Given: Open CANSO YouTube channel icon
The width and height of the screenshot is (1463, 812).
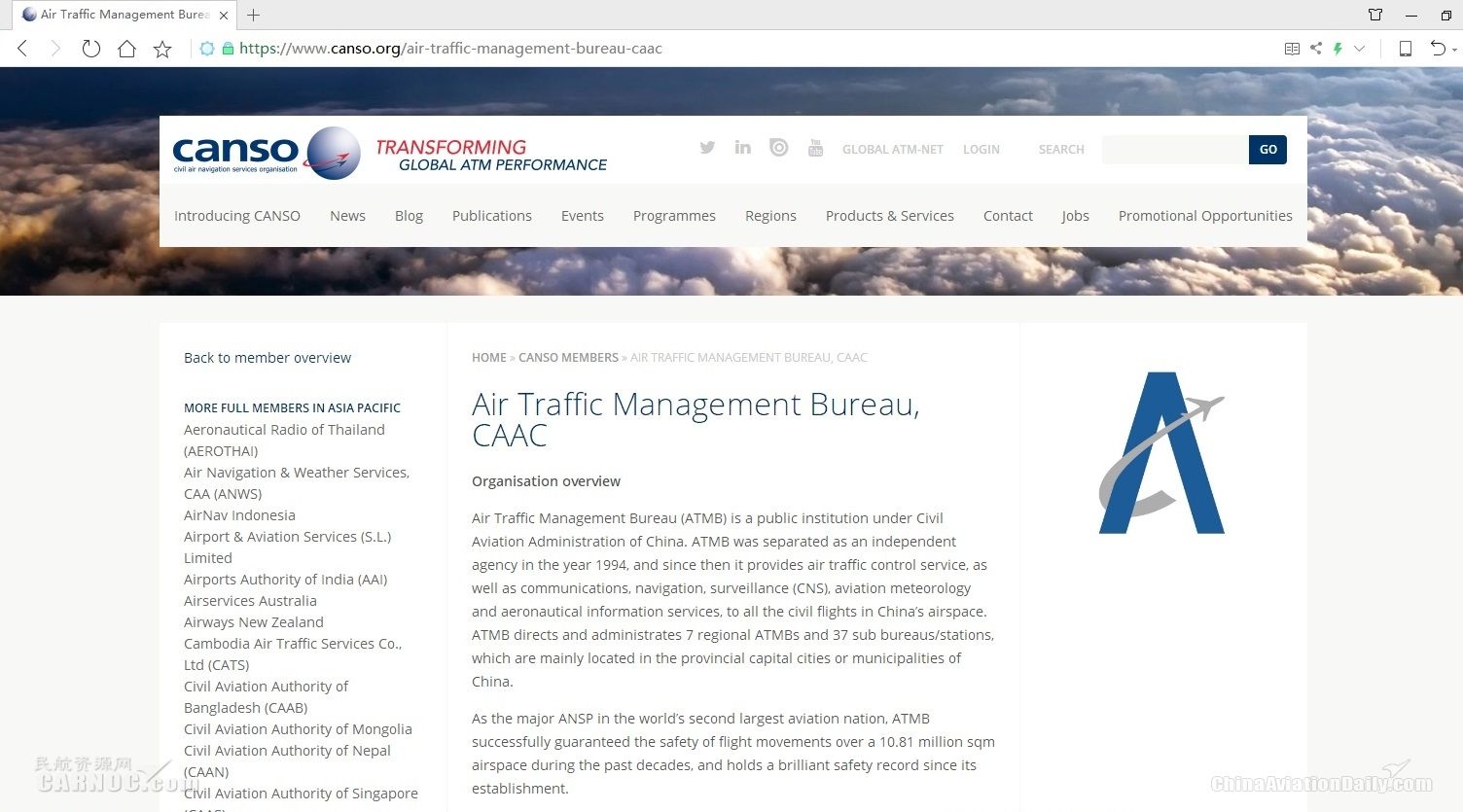Looking at the screenshot, I should point(815,148).
